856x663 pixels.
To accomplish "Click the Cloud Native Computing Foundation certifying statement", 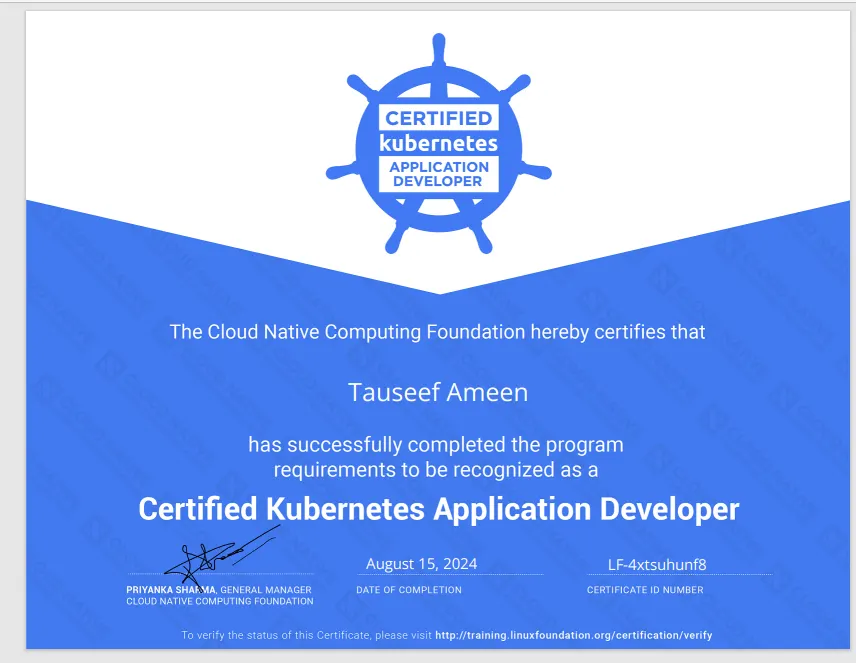I will tap(437, 331).
